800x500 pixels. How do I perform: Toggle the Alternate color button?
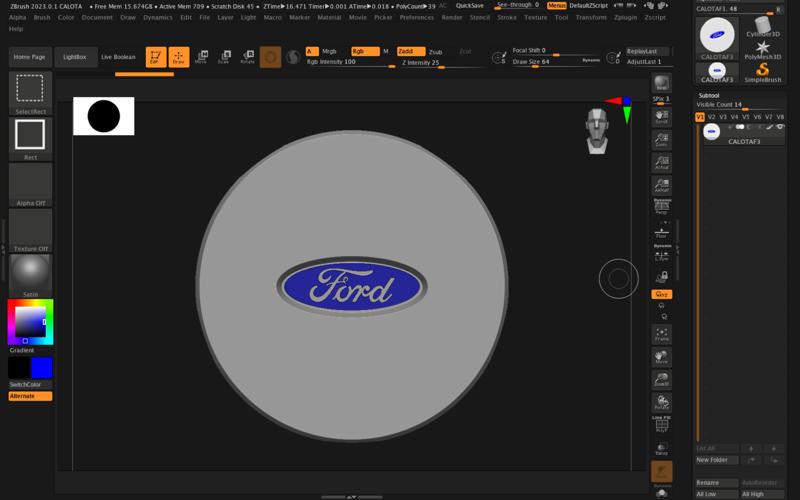[x=30, y=396]
